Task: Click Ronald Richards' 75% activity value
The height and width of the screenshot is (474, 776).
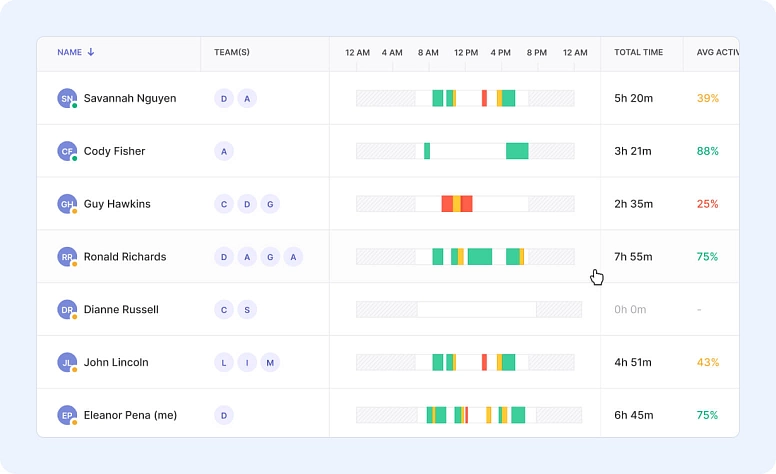Action: pos(707,257)
